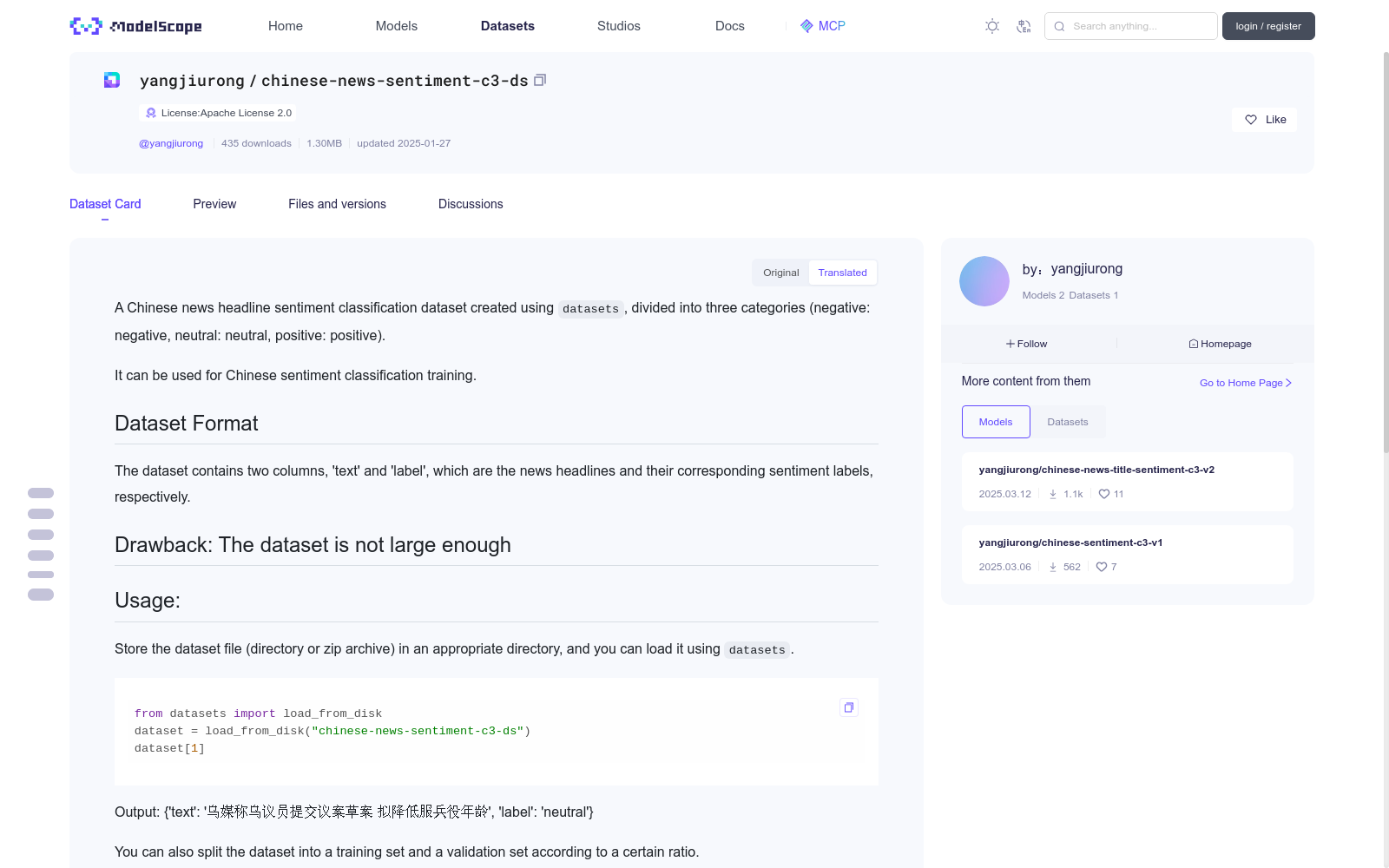This screenshot has width=1389, height=868.
Task: Jump using the last outline marker on left
Action: 41,595
